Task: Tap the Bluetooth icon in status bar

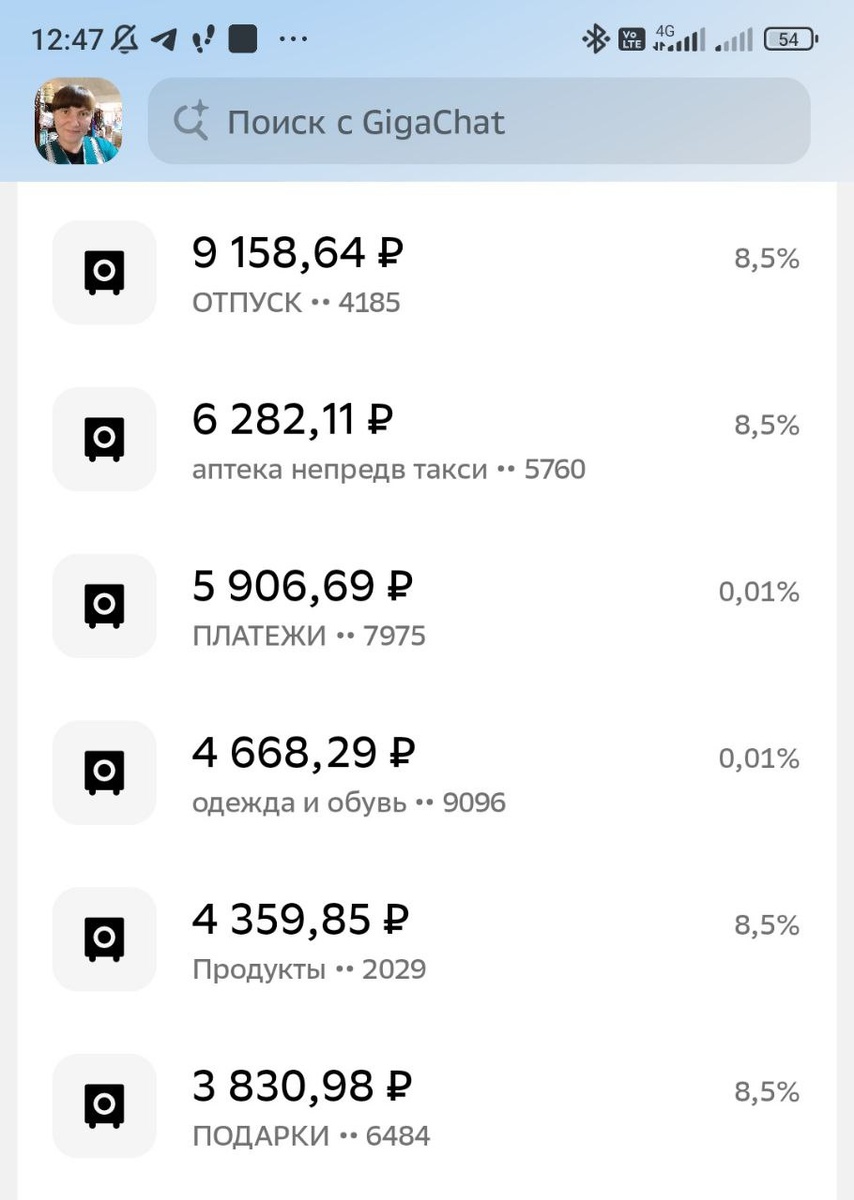Action: pos(596,40)
